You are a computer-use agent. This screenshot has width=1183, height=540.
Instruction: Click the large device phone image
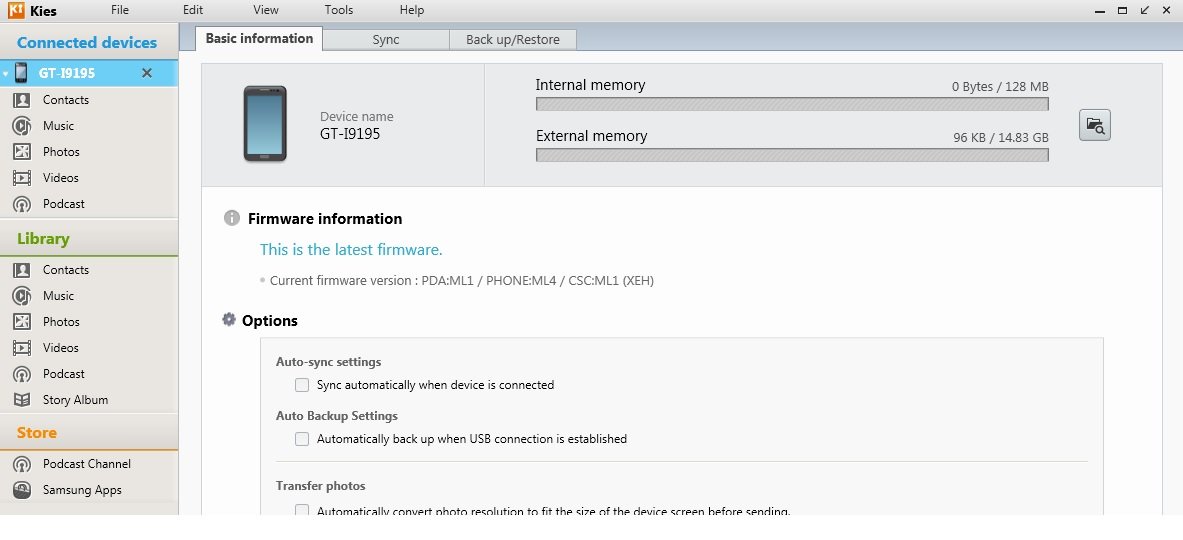click(265, 124)
